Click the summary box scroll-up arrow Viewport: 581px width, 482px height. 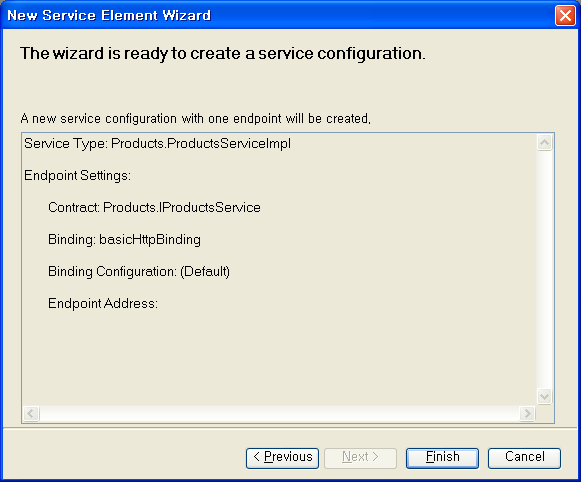(x=544, y=143)
